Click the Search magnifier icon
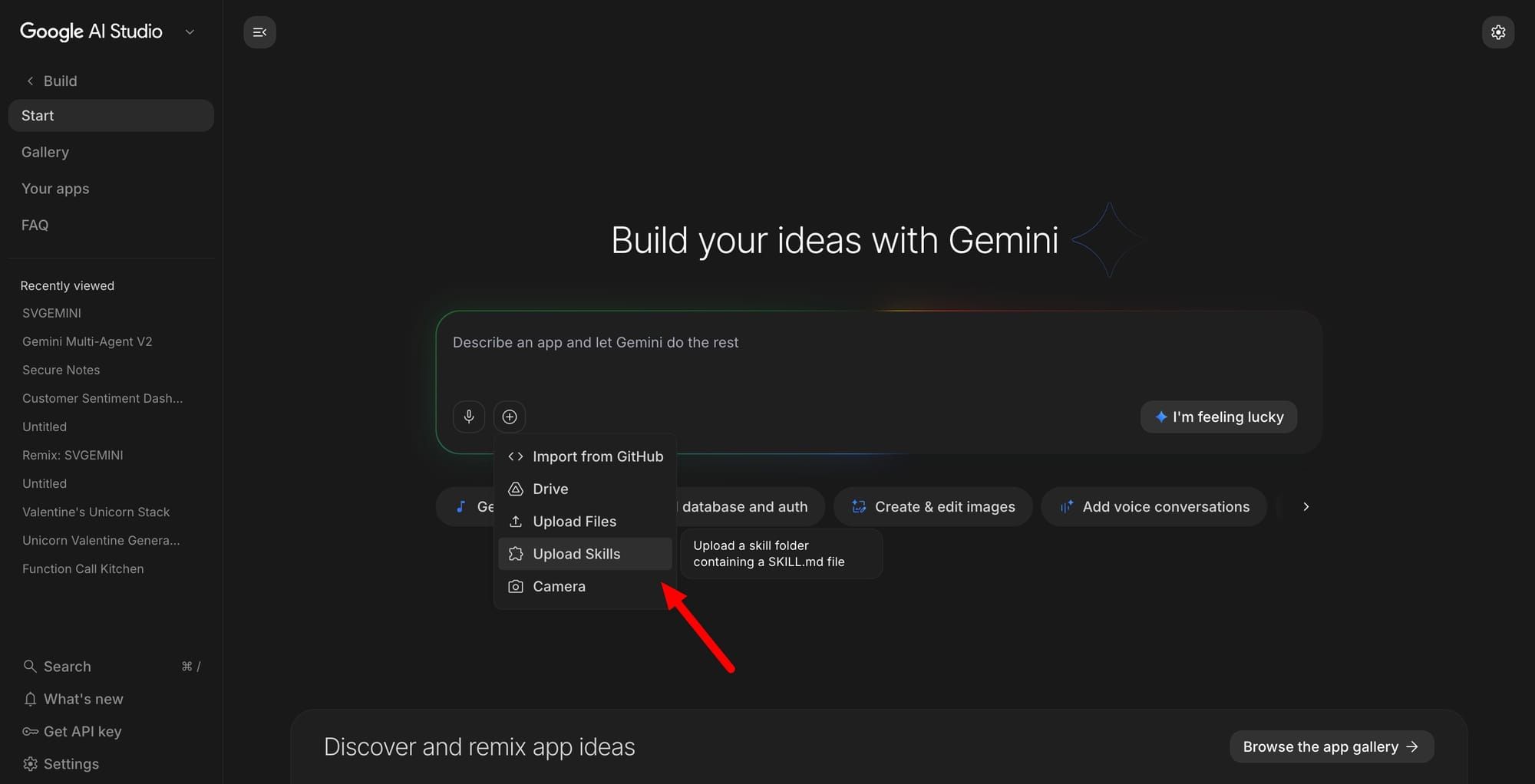Screen dimensions: 1535x784 tap(30, 666)
